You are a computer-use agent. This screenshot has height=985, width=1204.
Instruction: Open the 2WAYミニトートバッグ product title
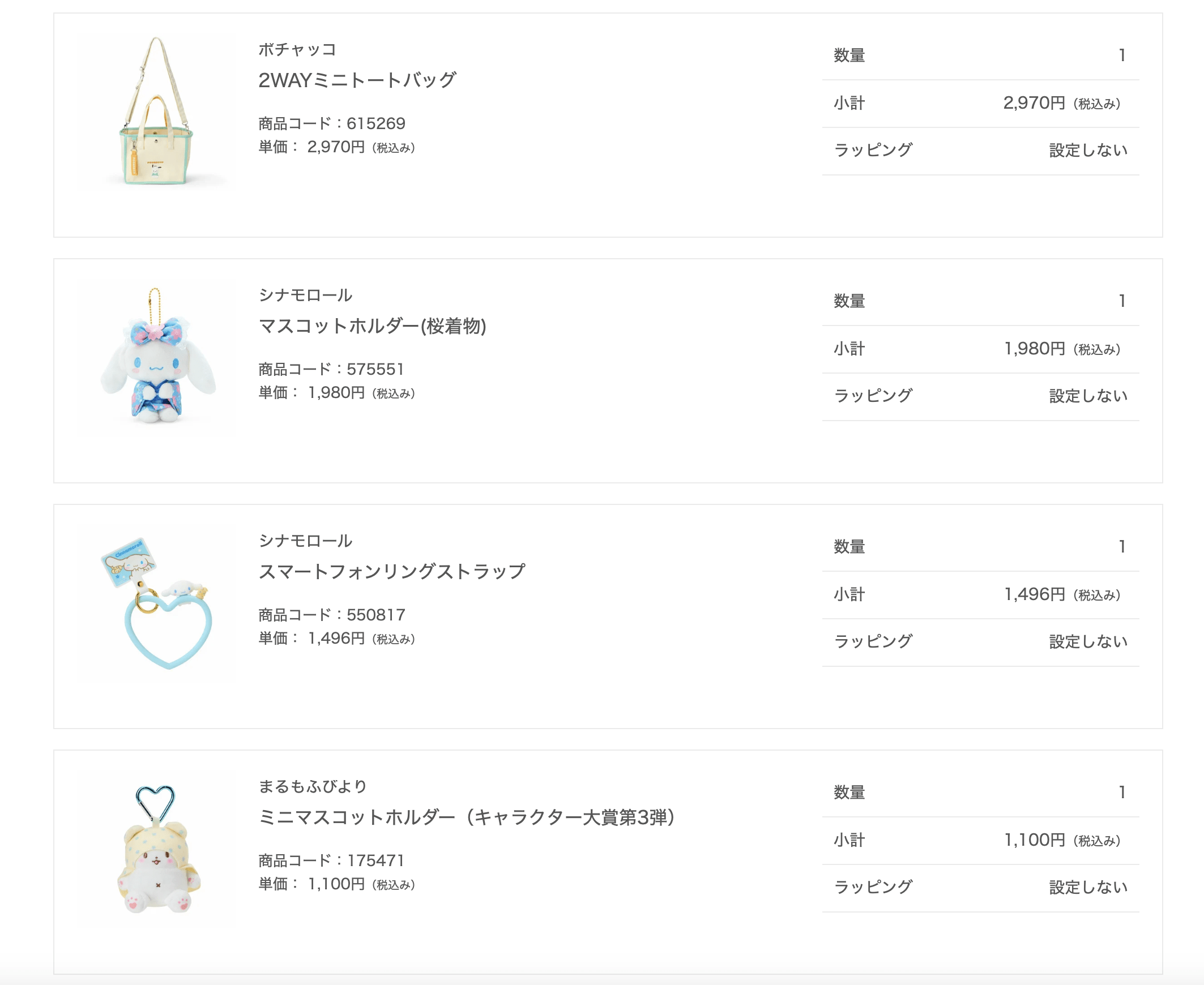(357, 80)
